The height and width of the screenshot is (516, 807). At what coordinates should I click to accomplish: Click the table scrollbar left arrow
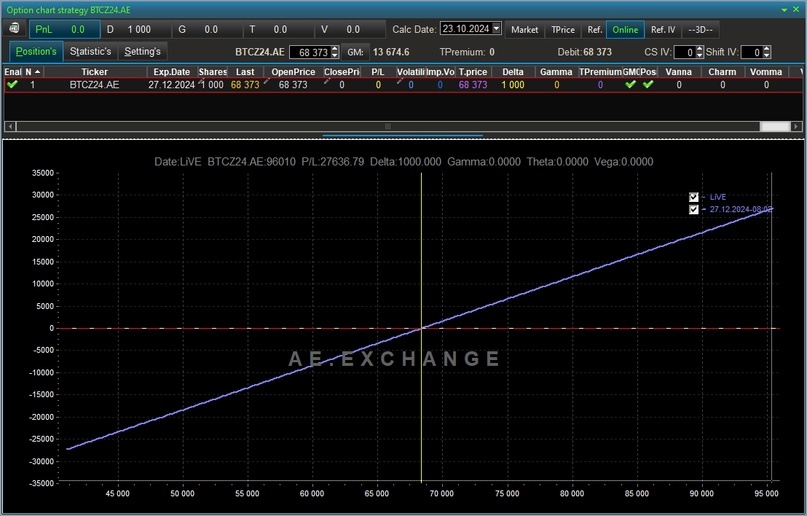pyautogui.click(x=9, y=127)
